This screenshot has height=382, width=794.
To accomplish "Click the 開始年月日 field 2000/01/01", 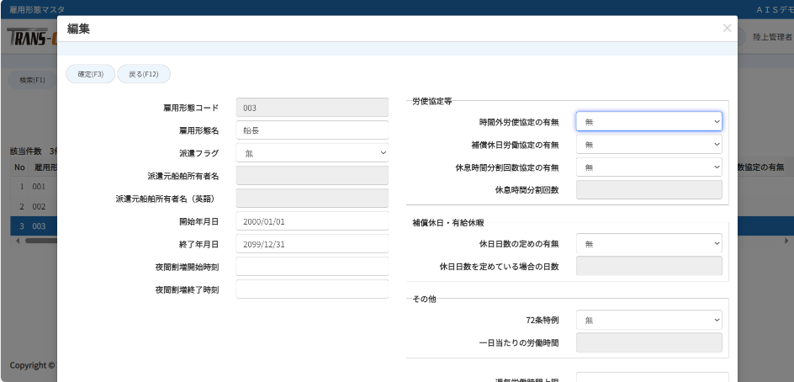I will click(312, 221).
